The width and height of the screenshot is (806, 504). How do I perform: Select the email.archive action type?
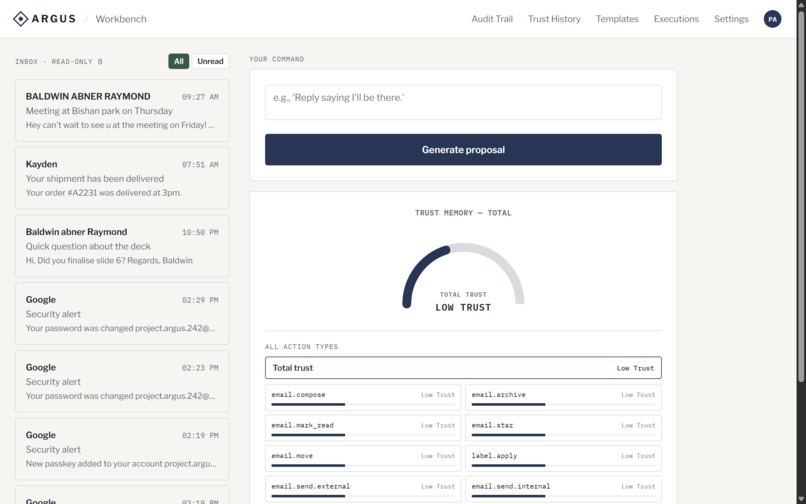[563, 398]
